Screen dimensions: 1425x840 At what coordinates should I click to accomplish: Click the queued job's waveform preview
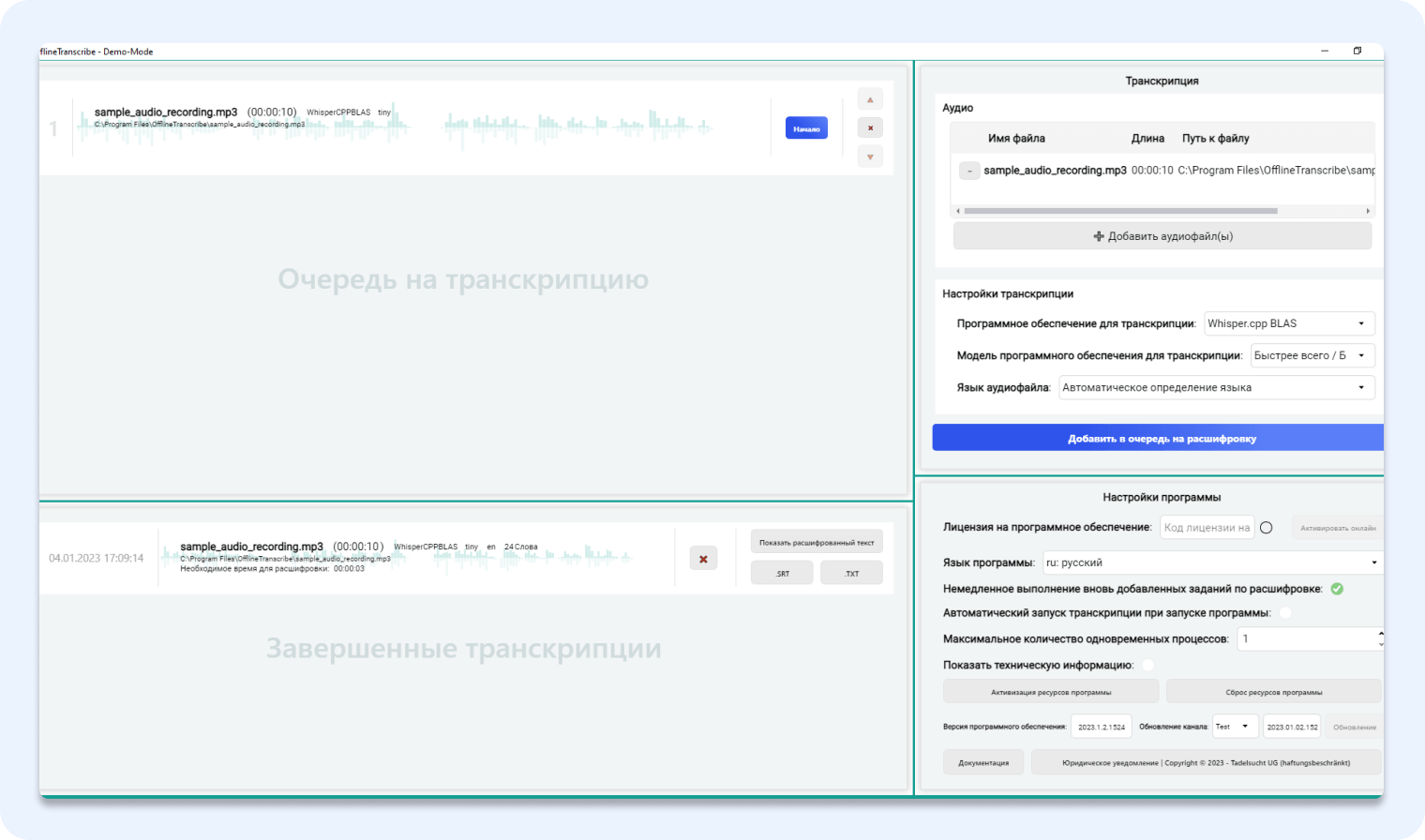tap(395, 127)
